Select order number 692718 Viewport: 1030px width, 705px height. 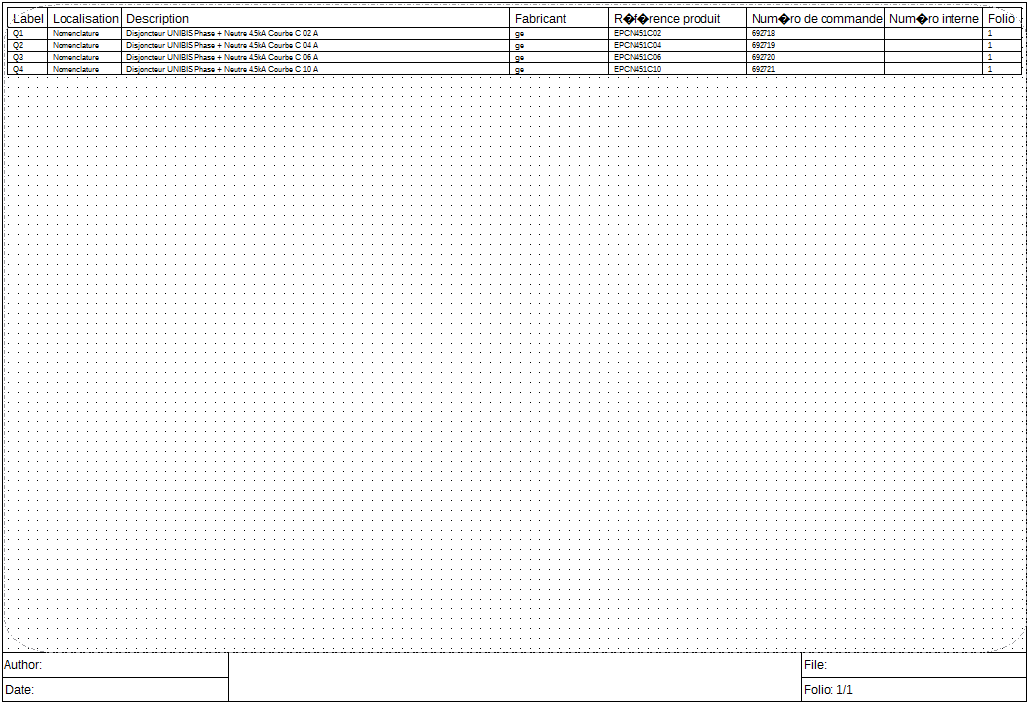763,34
